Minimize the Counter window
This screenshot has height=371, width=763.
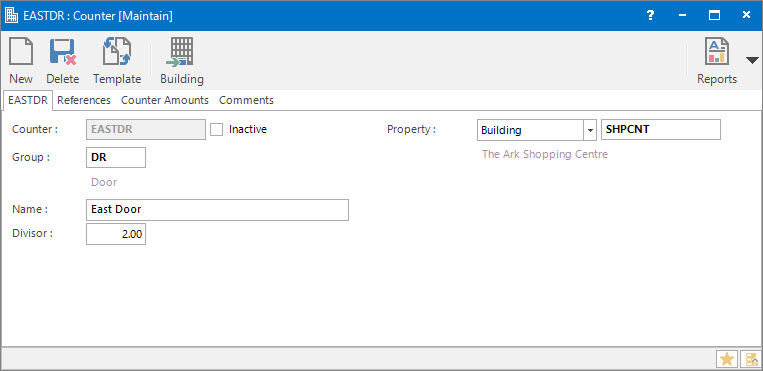point(683,15)
